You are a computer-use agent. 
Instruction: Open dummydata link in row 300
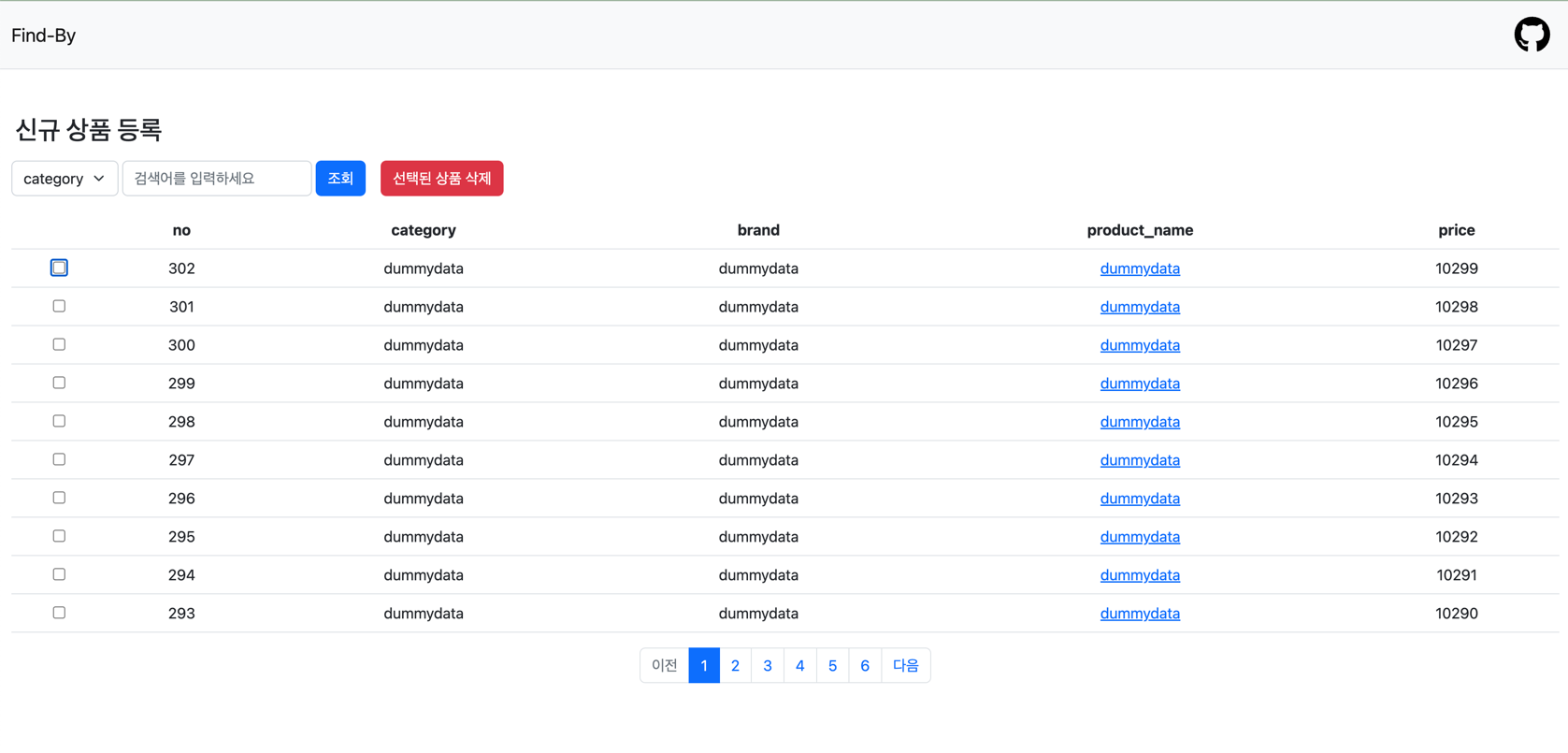click(1140, 345)
